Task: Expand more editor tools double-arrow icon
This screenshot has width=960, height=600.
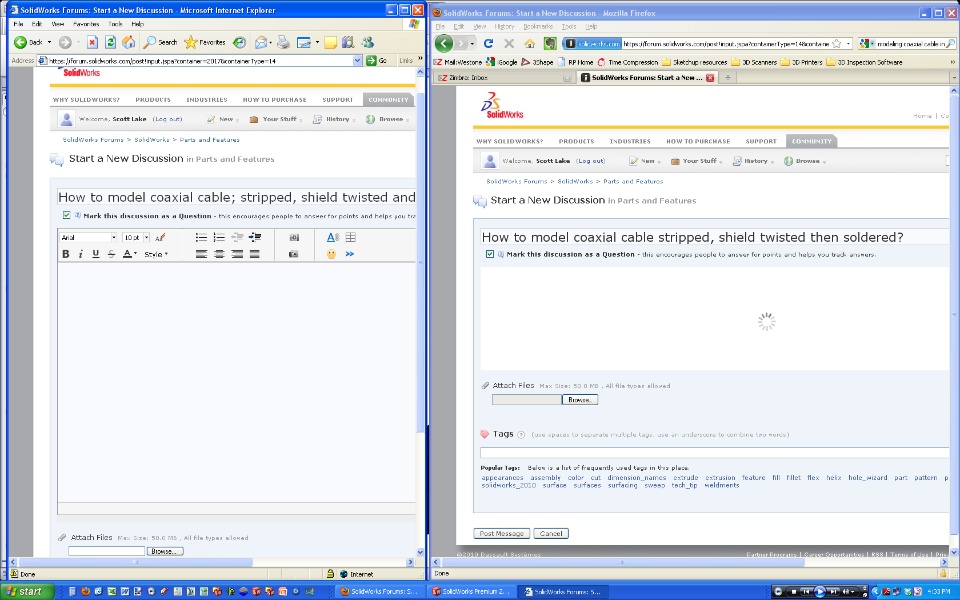Action: 350,254
